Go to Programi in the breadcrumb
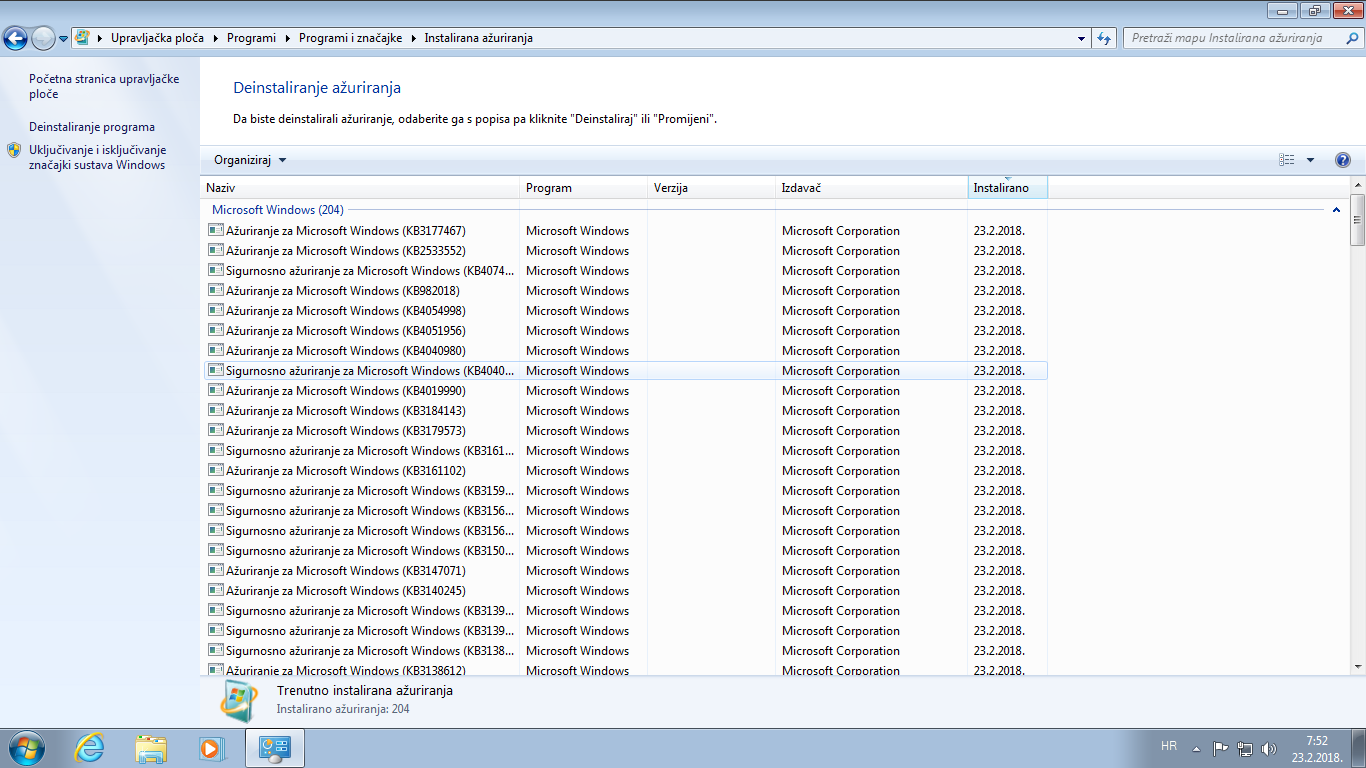This screenshot has width=1366, height=768. click(251, 38)
